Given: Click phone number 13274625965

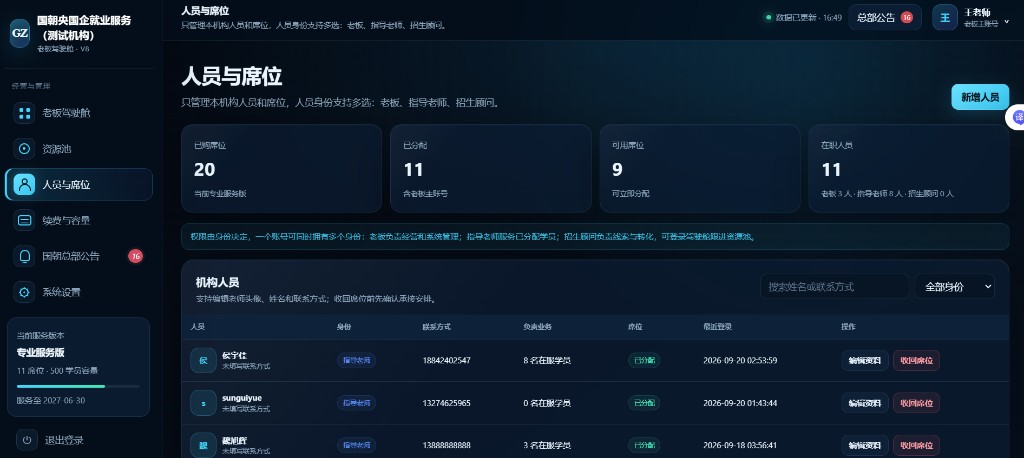Looking at the screenshot, I should [447, 402].
